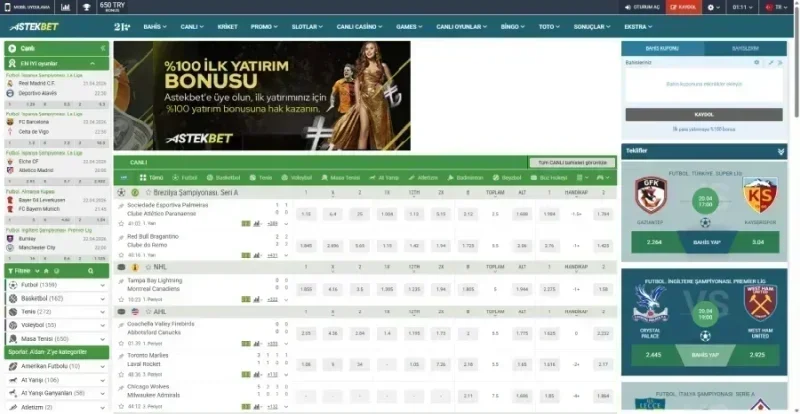Viewport: 800px width, 414px height.
Task: Open the Oturum Aç login button
Action: click(642, 7)
